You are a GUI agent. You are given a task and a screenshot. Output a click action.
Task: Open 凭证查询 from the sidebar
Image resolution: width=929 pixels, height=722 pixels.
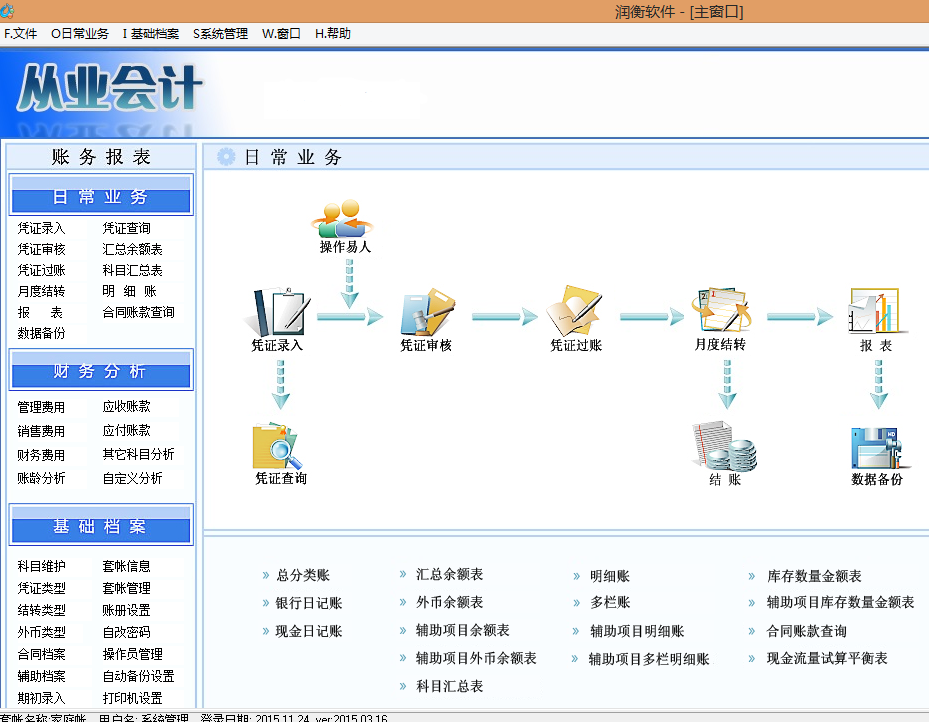click(127, 228)
